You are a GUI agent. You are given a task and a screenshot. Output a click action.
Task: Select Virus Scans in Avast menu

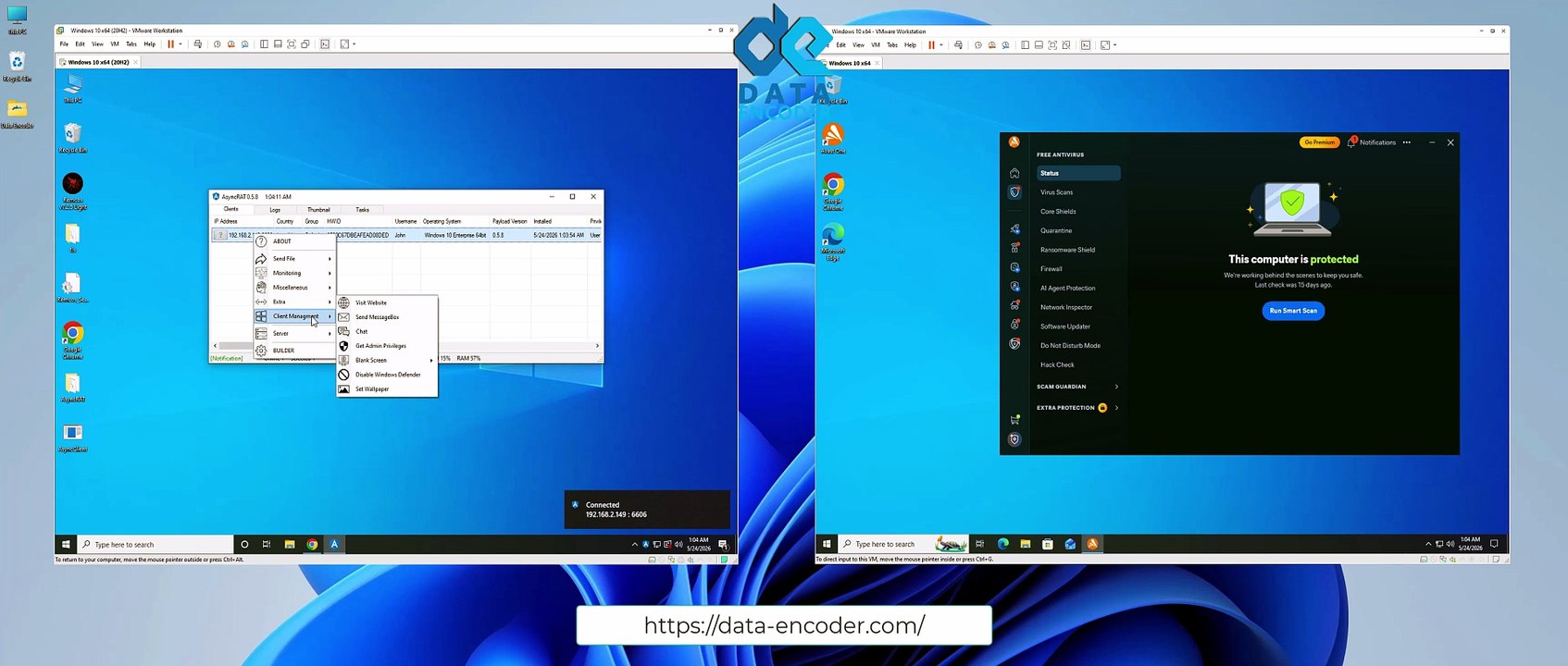pyautogui.click(x=1056, y=192)
